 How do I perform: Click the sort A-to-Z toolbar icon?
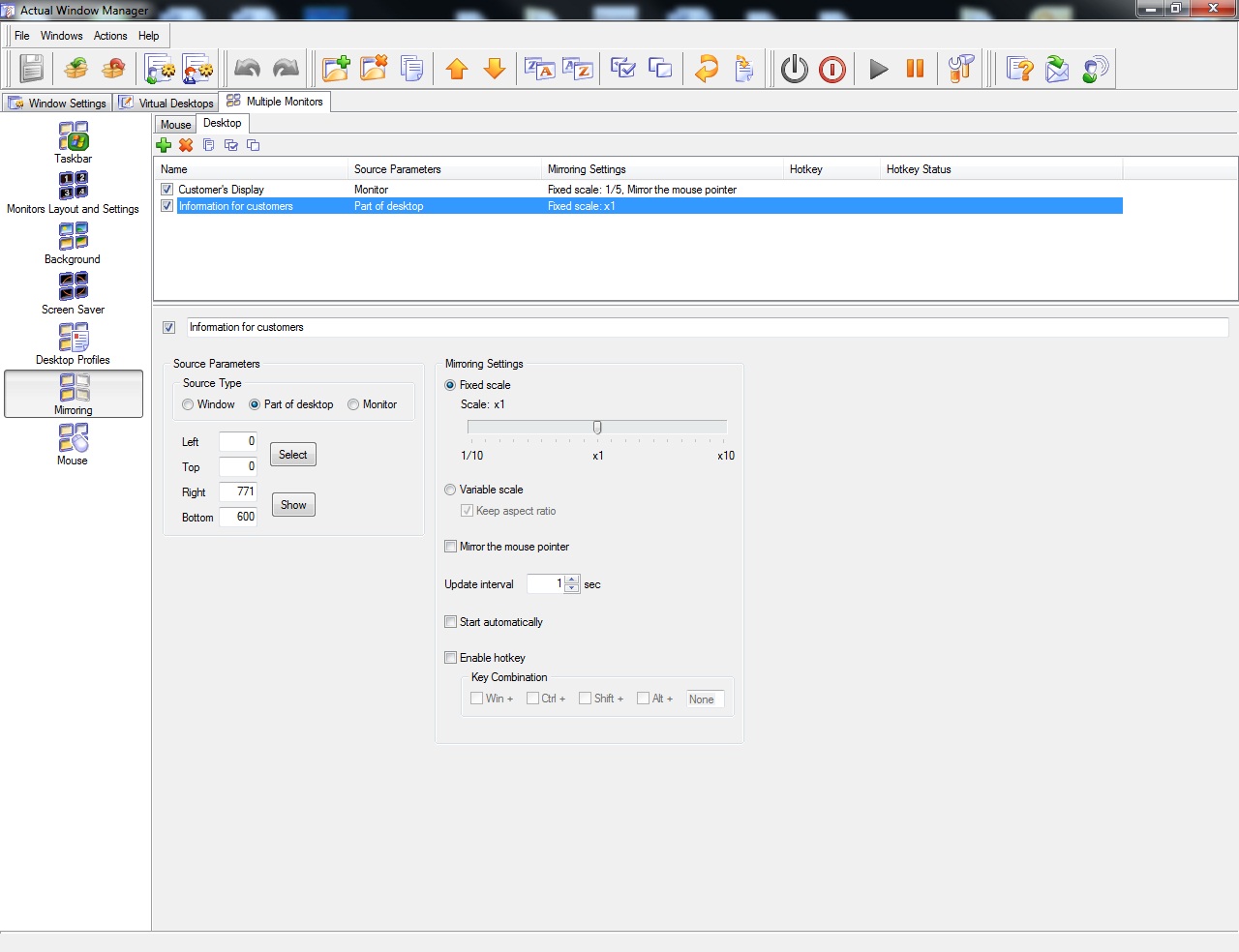(578, 69)
